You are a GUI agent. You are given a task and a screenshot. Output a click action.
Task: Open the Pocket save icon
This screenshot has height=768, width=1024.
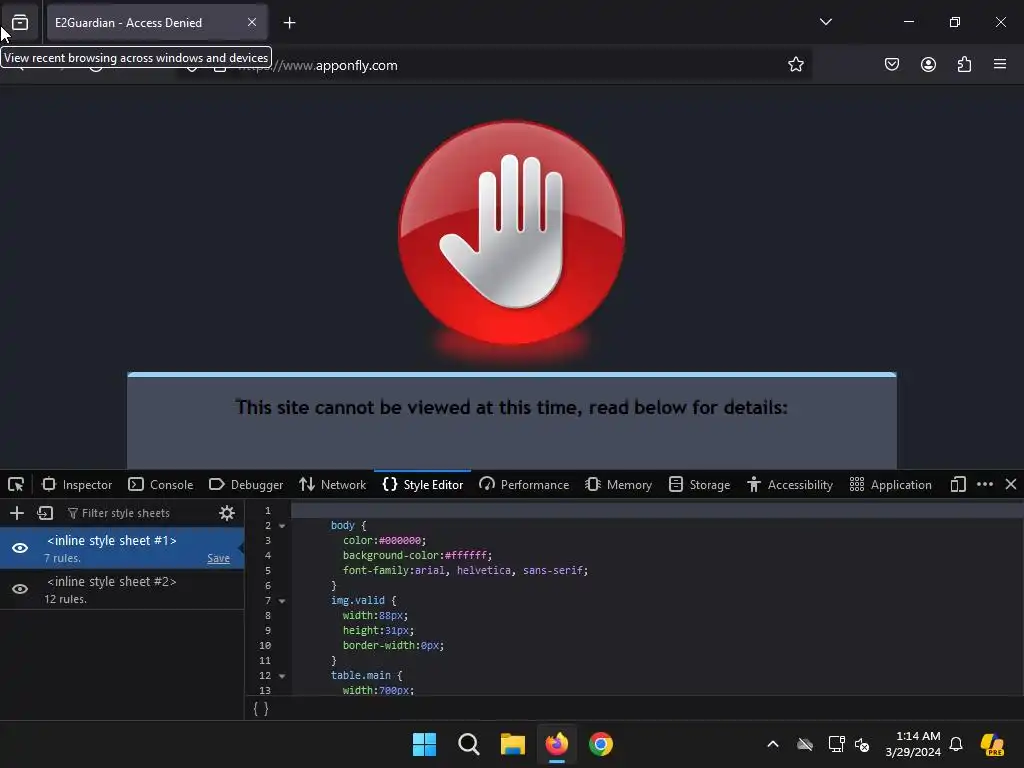(891, 64)
